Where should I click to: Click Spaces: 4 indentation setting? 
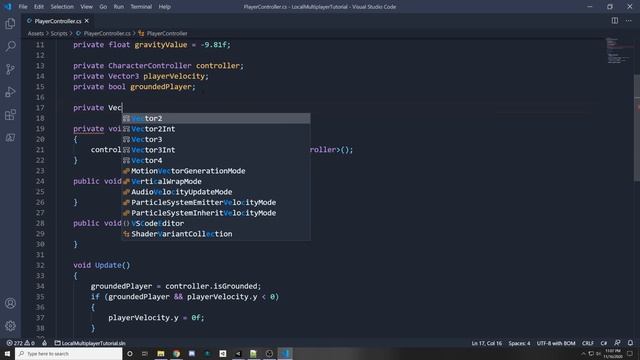point(519,343)
